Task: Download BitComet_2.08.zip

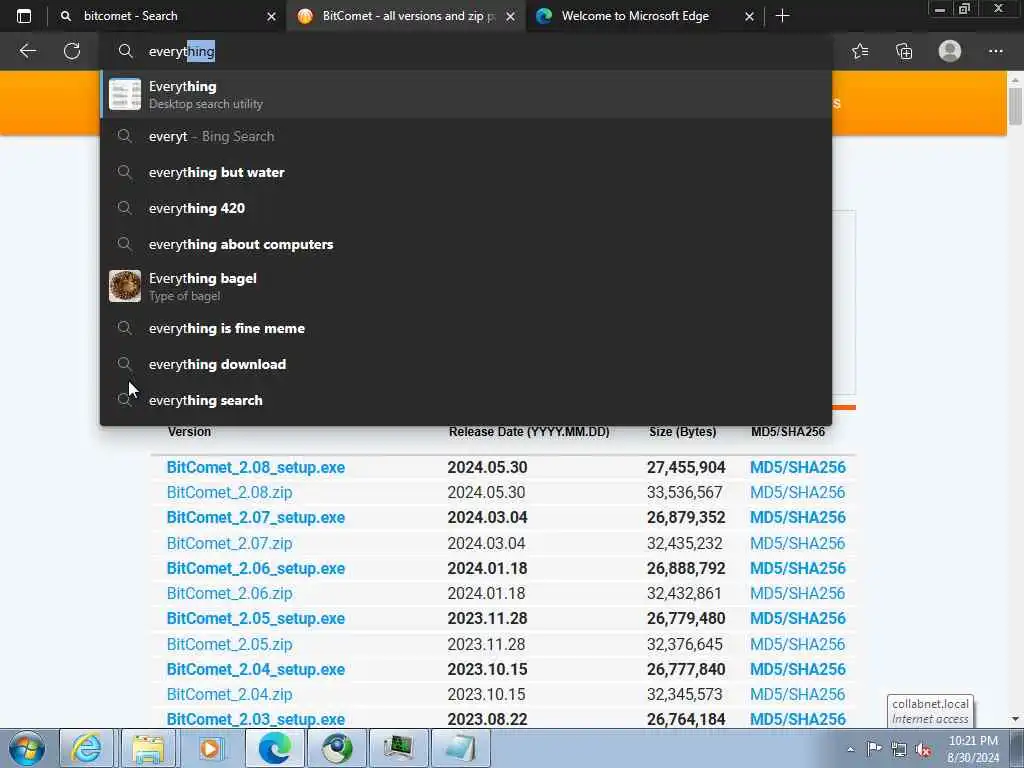Action: 229,492
